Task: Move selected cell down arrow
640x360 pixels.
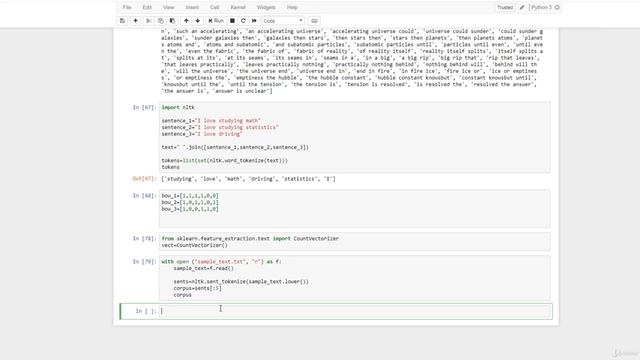Action: [198, 21]
